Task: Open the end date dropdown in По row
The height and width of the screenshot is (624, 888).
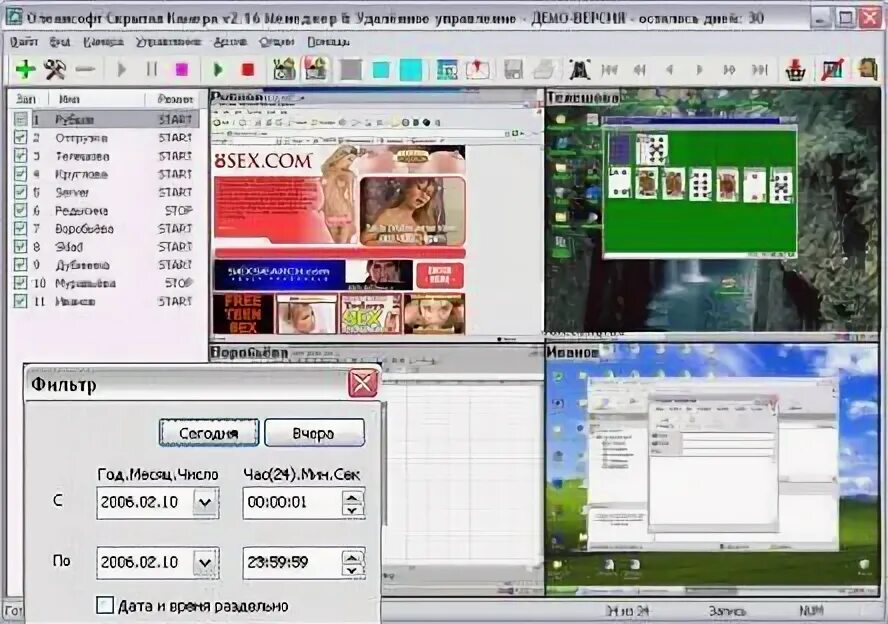Action: tap(205, 562)
